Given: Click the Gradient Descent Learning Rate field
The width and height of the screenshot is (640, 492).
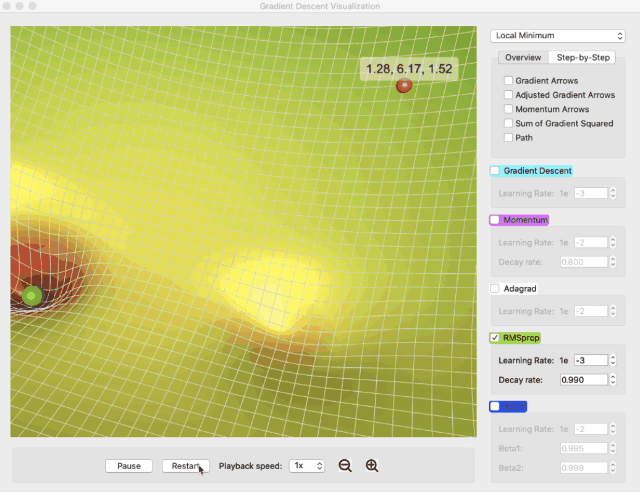Looking at the screenshot, I should pyautogui.click(x=591, y=193).
